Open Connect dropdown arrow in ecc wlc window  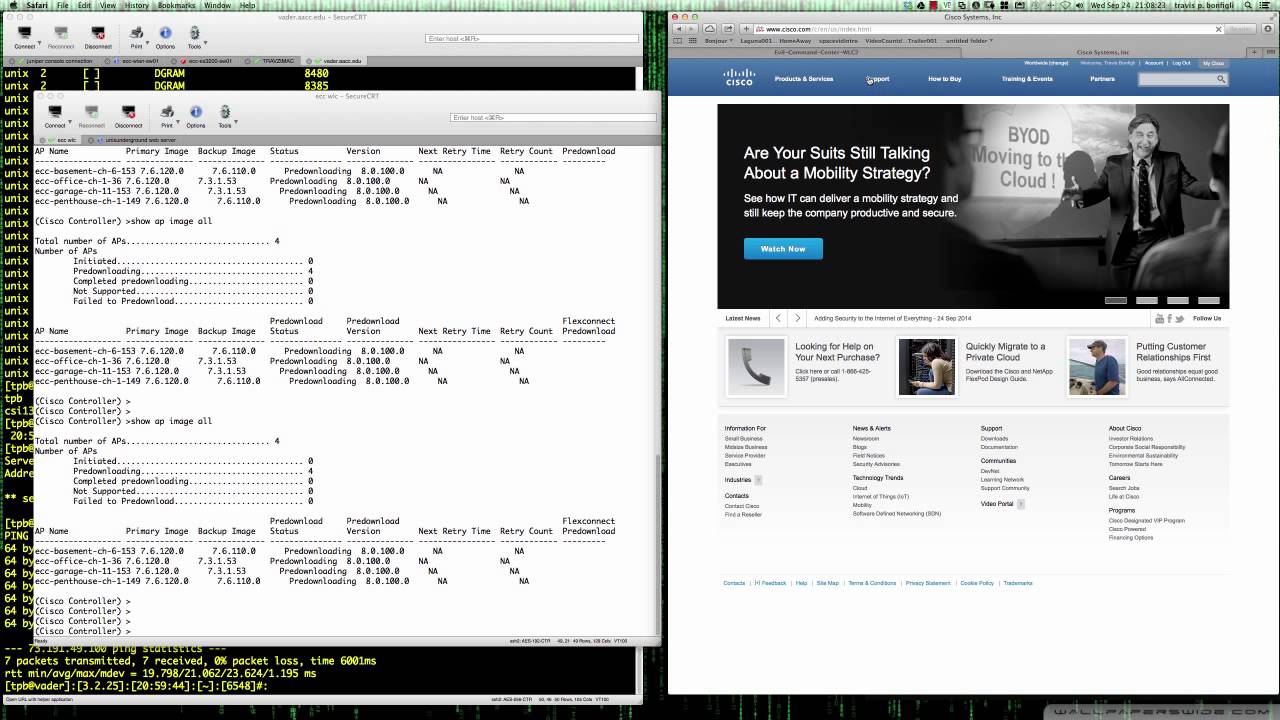(x=68, y=123)
